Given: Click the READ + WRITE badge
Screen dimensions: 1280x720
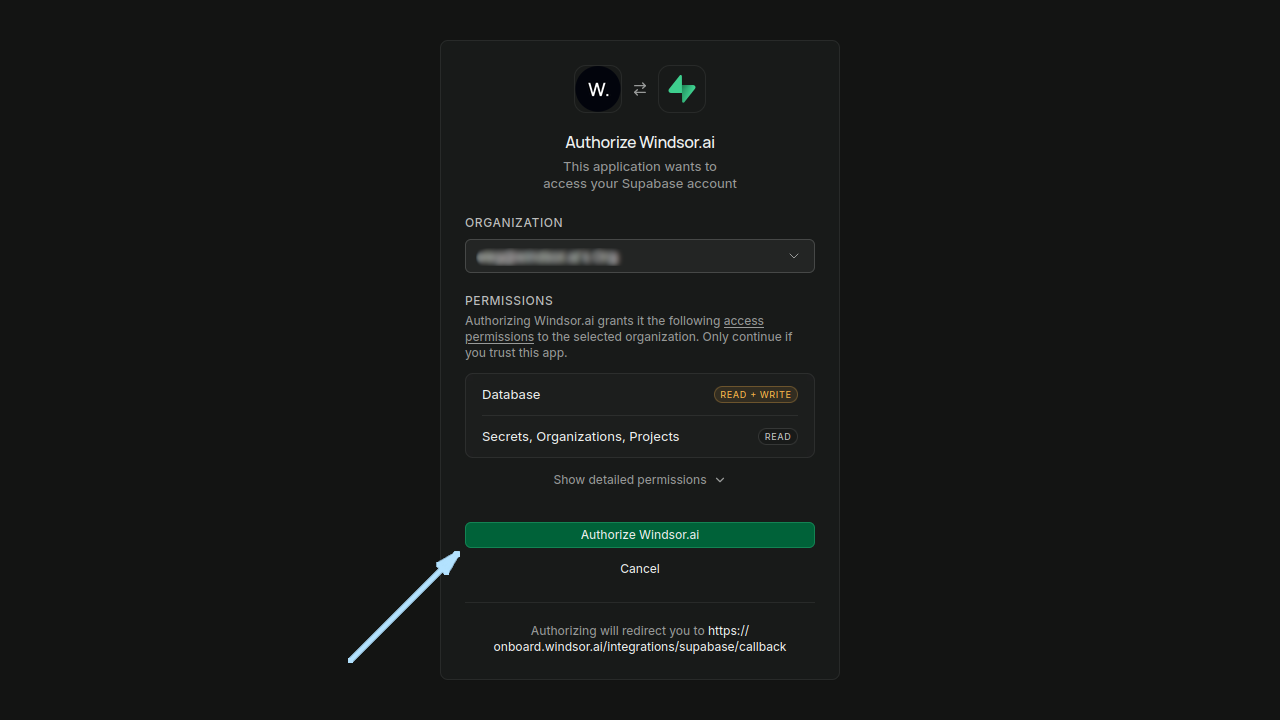Looking at the screenshot, I should (756, 395).
